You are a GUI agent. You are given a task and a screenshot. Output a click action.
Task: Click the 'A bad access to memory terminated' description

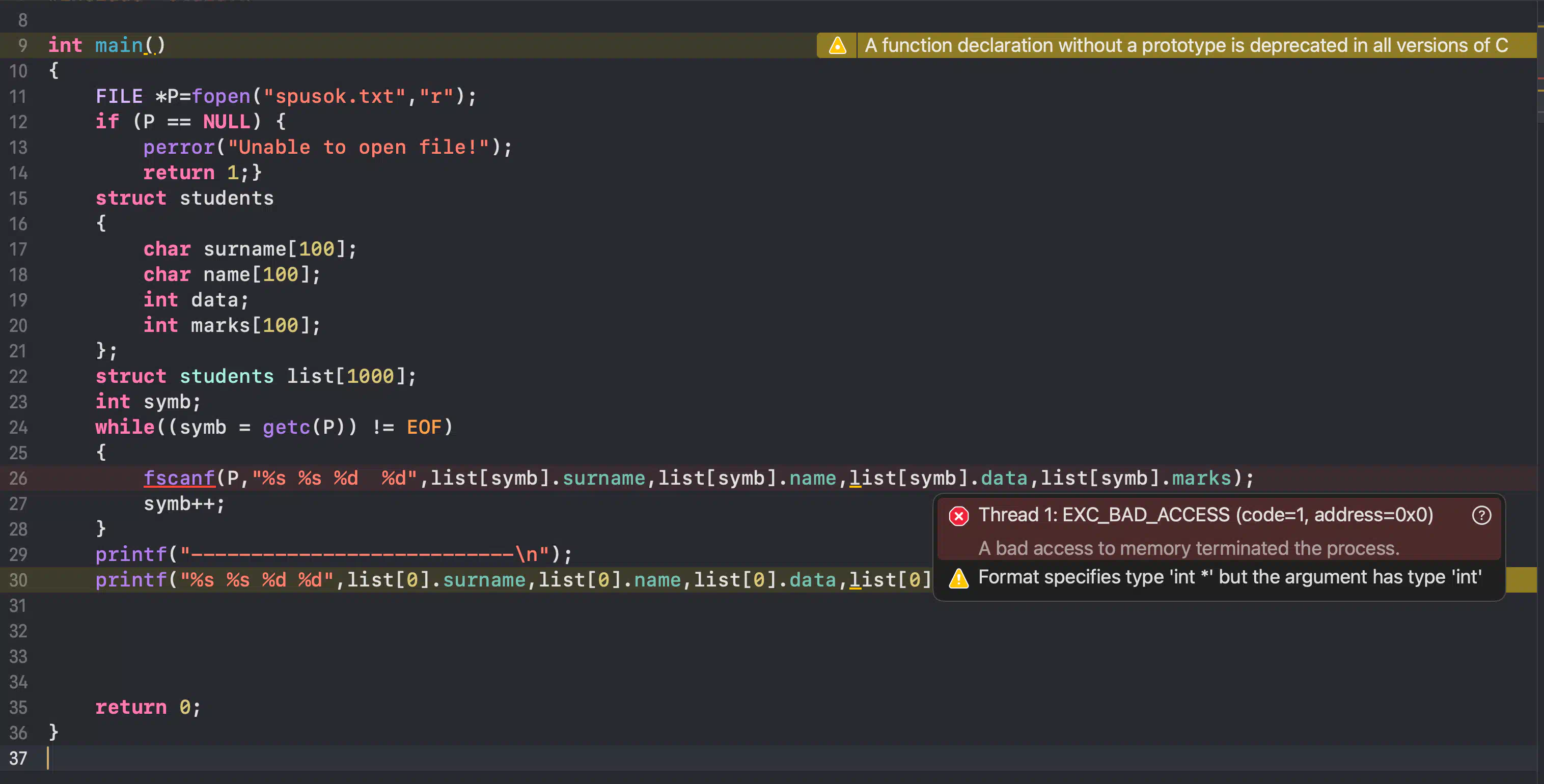click(1189, 548)
